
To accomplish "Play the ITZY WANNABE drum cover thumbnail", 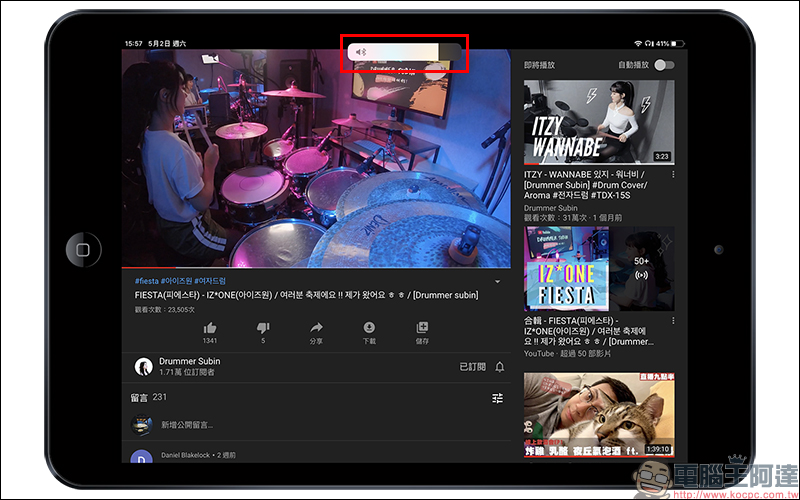I will 598,122.
